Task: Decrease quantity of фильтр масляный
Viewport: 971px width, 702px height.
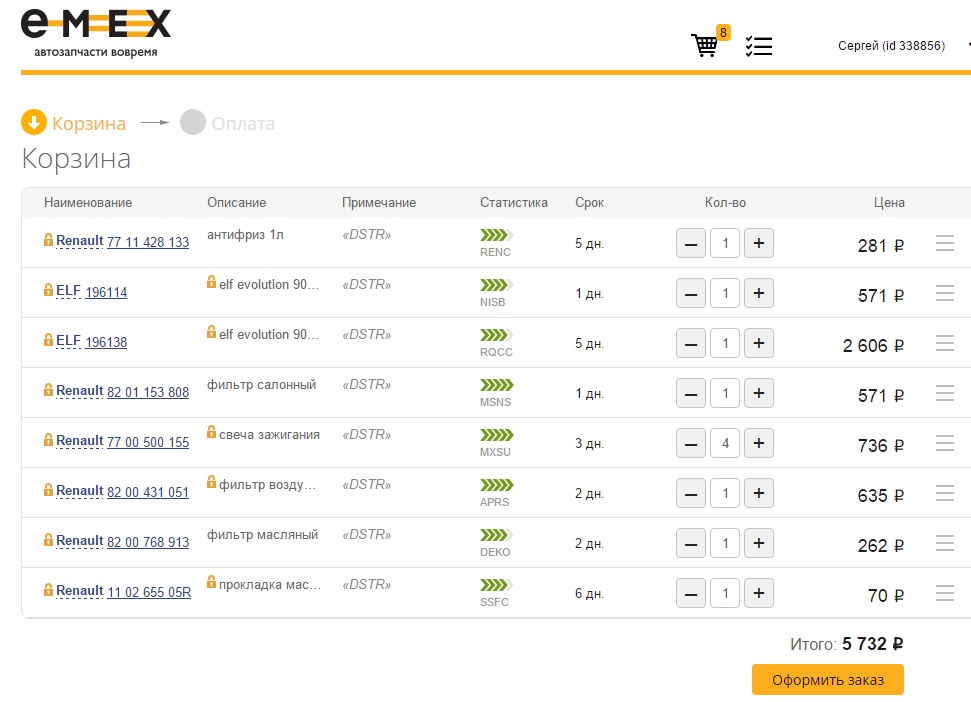Action: coord(691,544)
